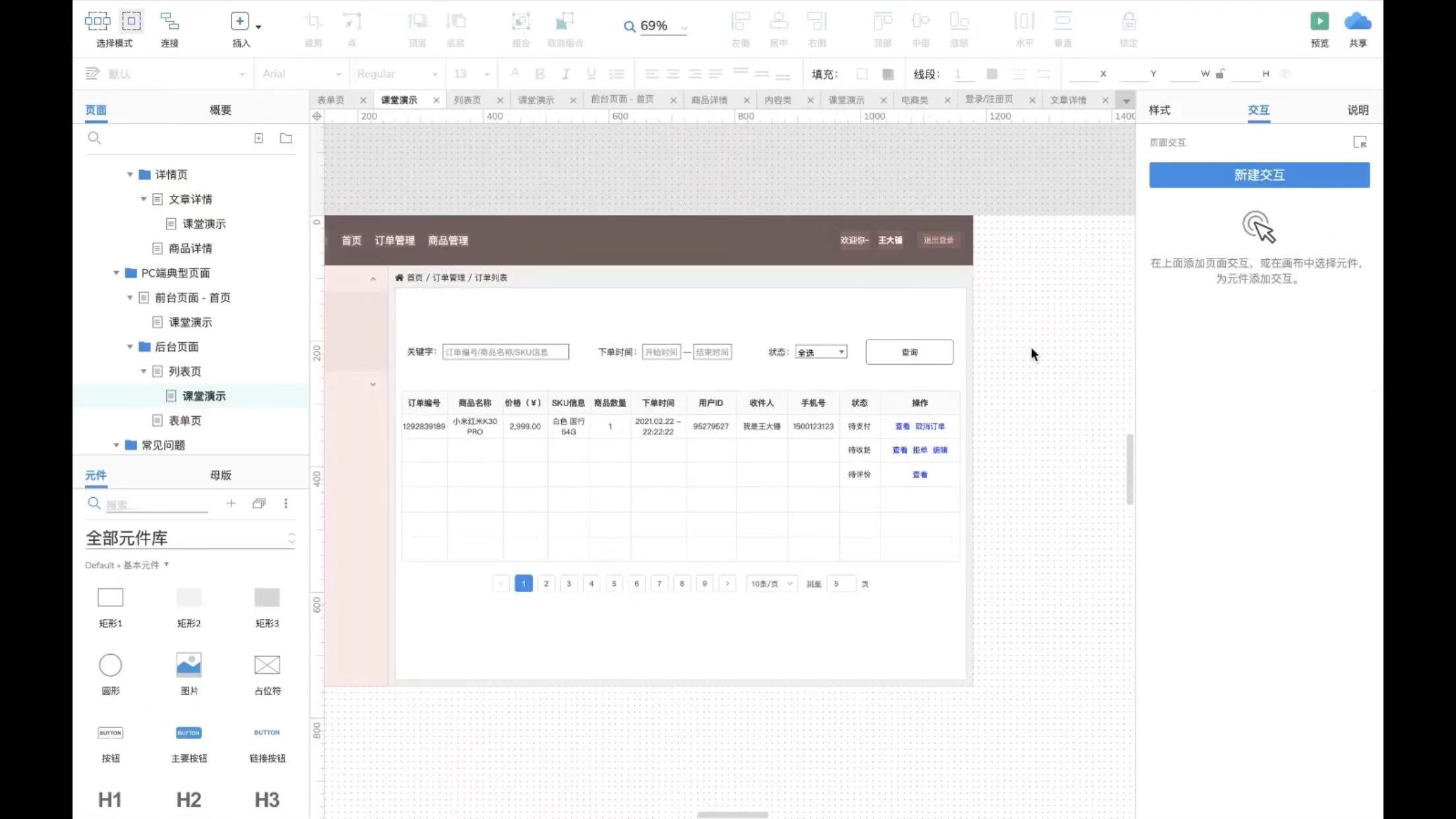The height and width of the screenshot is (819, 1456).
Task: Collapse the 后台页面 folder
Action: pos(130,347)
